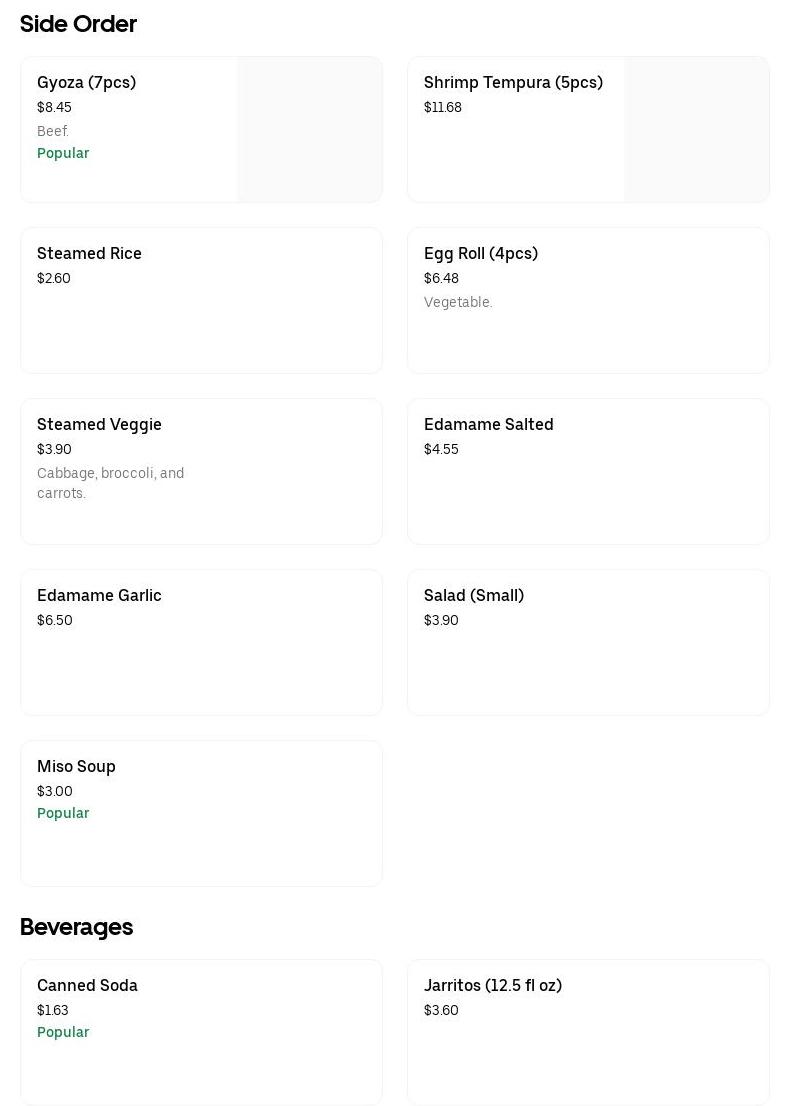Click the Side Order section heading

(x=78, y=24)
